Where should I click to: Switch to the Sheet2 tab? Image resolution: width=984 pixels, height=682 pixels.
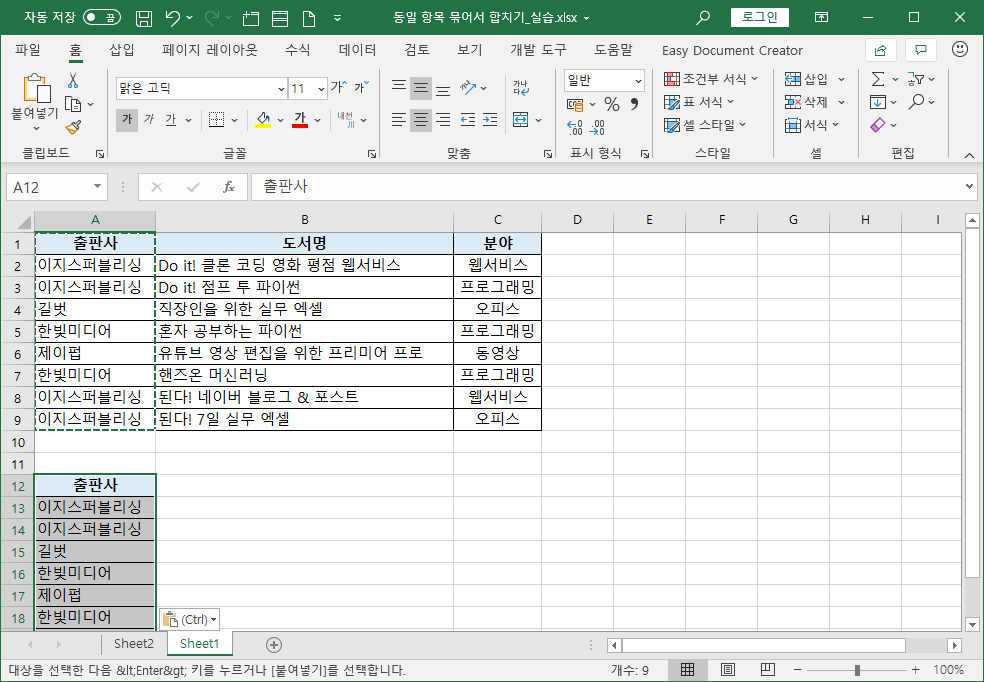134,644
